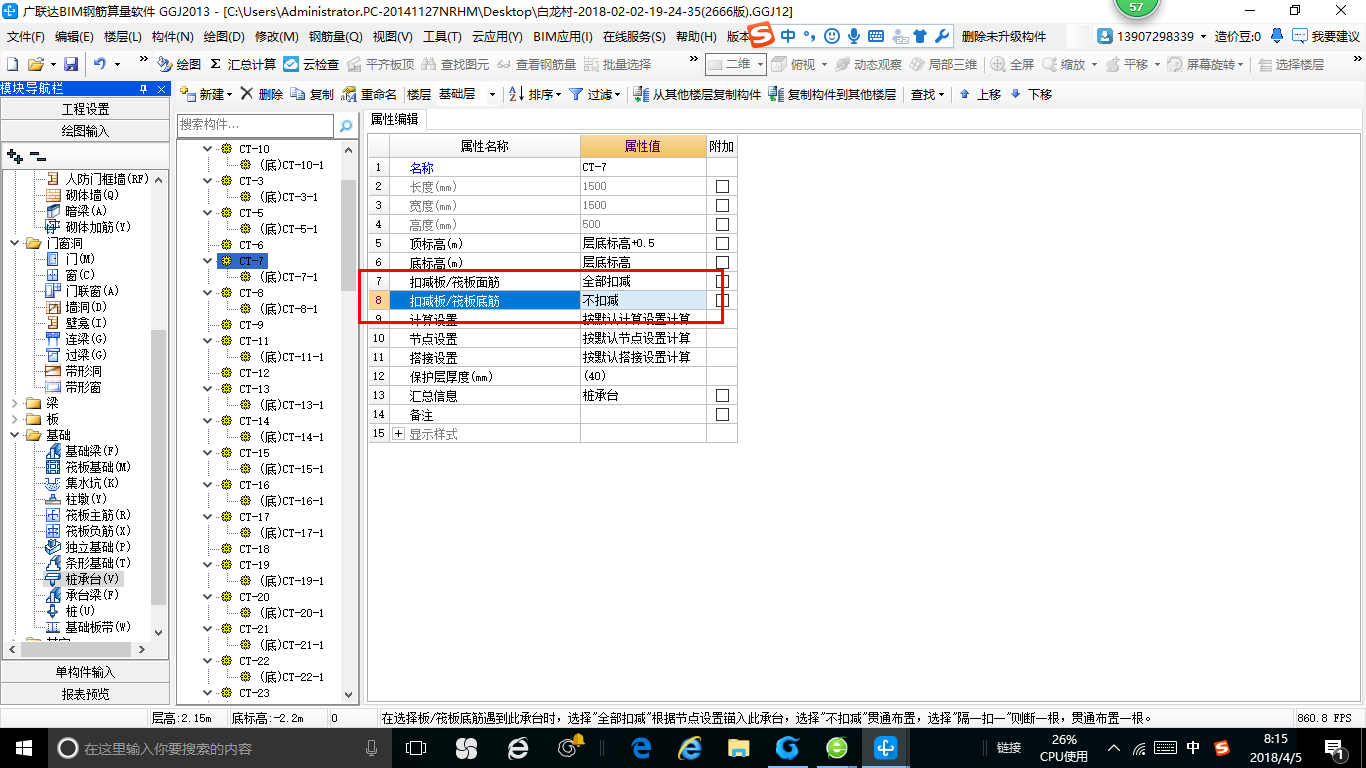This screenshot has width=1366, height=768.
Task: Open the 工具(T) menu
Action: coord(442,36)
